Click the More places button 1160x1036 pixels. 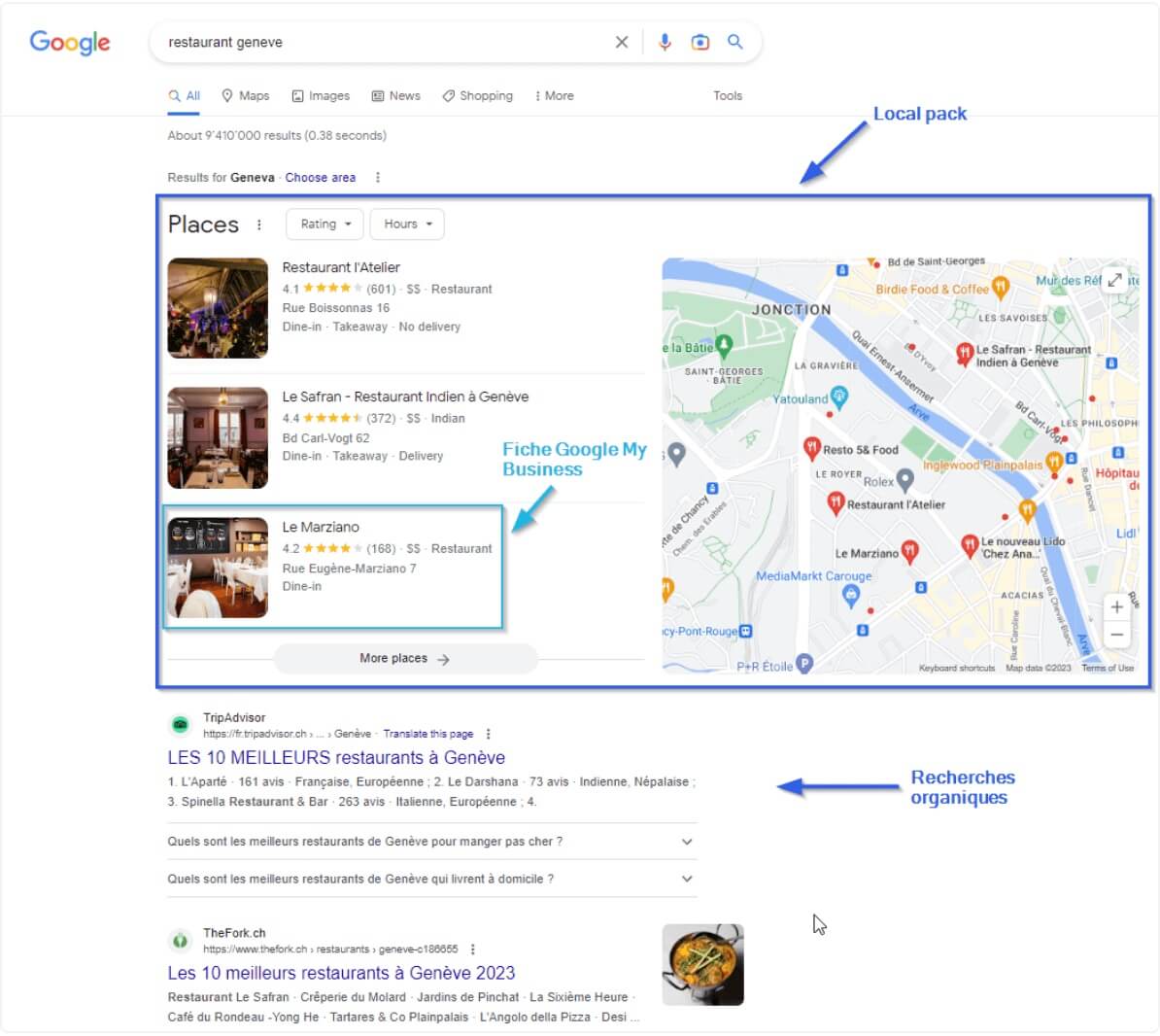click(x=405, y=659)
